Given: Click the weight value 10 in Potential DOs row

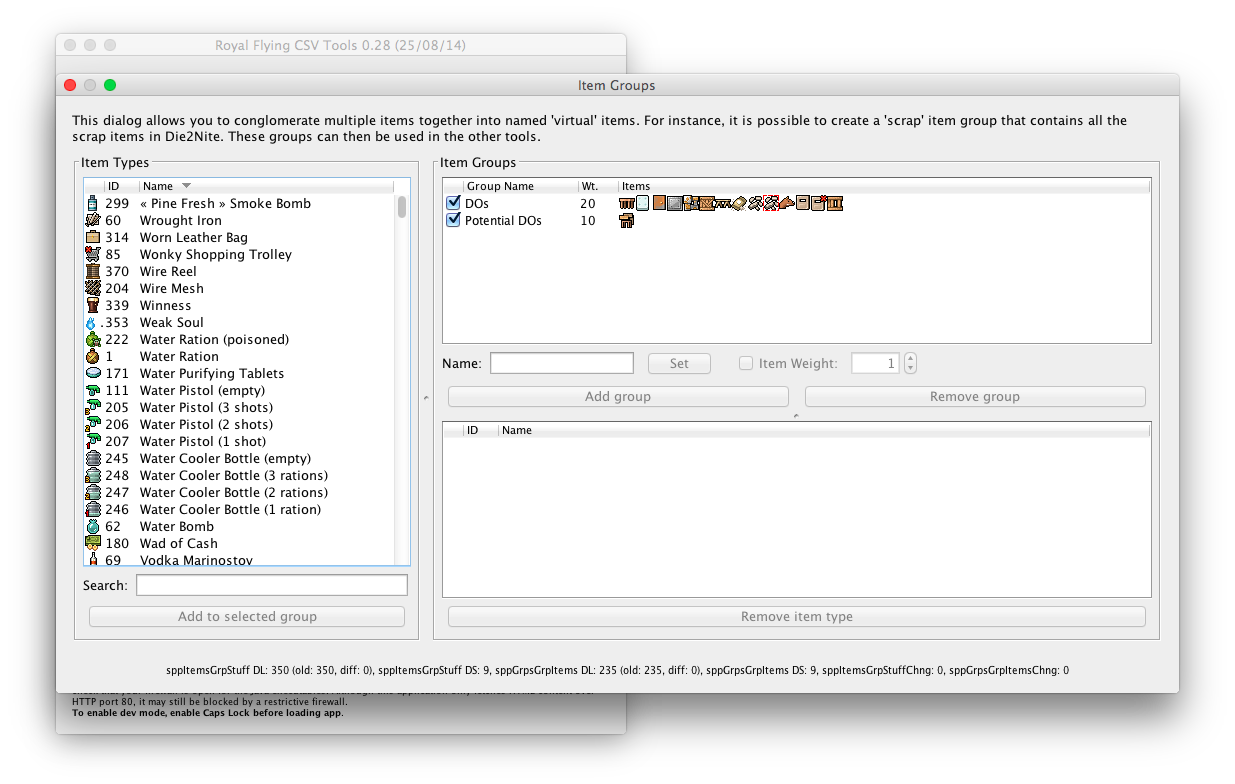Looking at the screenshot, I should pyautogui.click(x=587, y=220).
